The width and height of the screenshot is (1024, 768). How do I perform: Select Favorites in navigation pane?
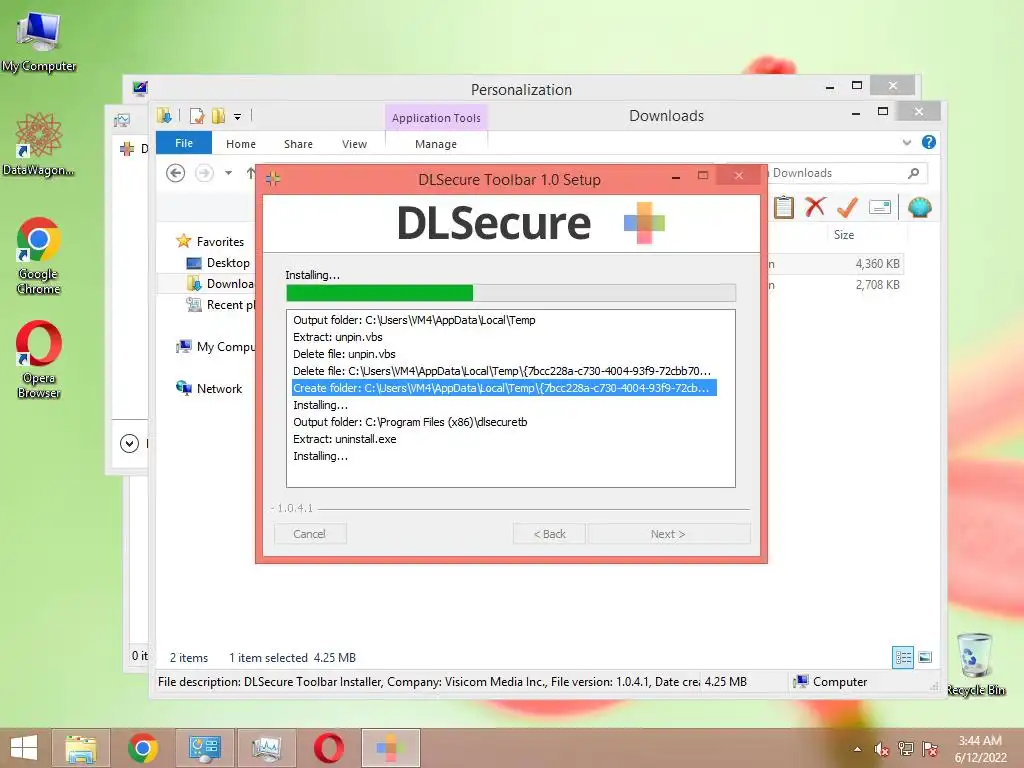[210, 242]
